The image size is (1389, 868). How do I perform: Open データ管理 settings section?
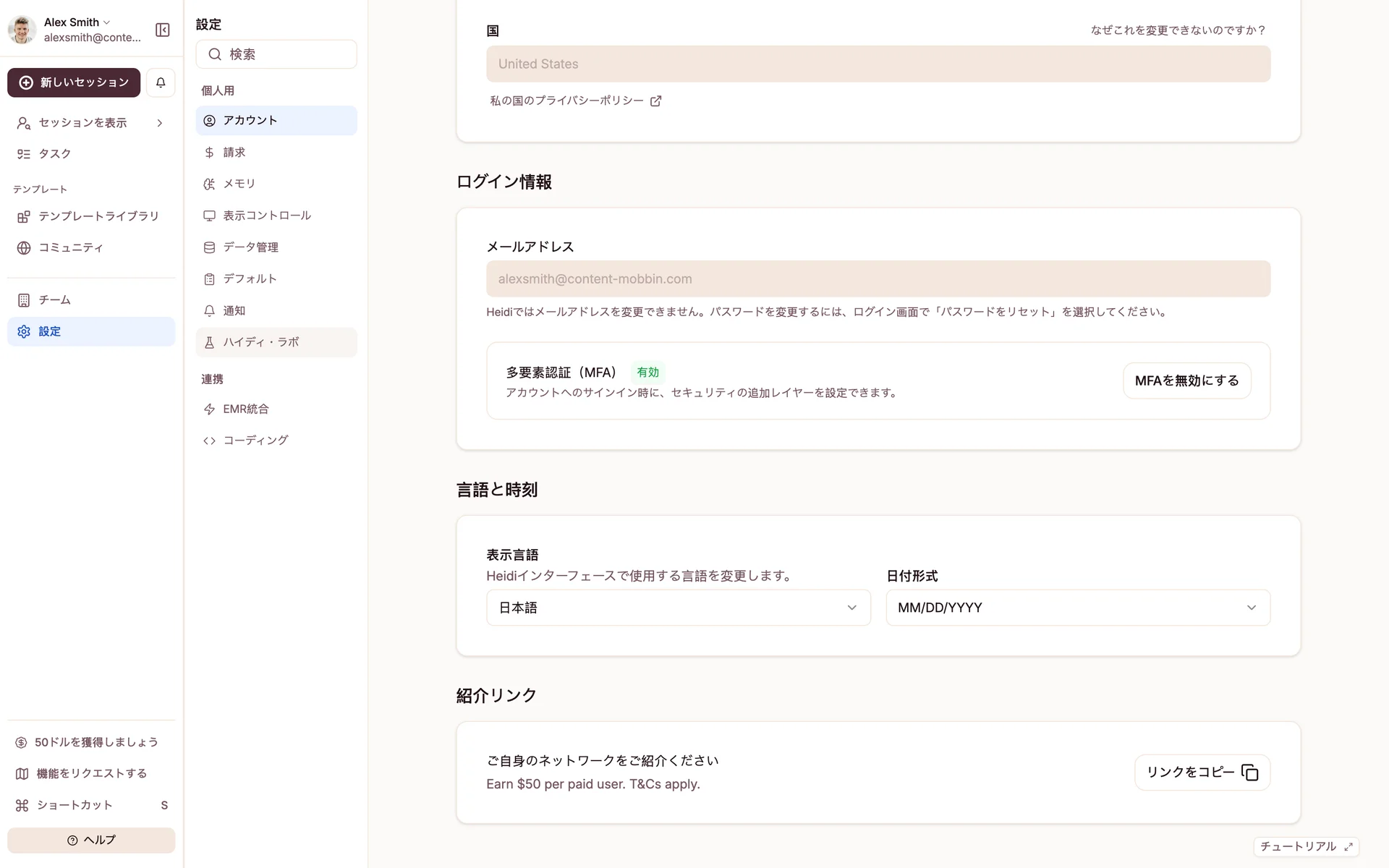click(x=250, y=247)
